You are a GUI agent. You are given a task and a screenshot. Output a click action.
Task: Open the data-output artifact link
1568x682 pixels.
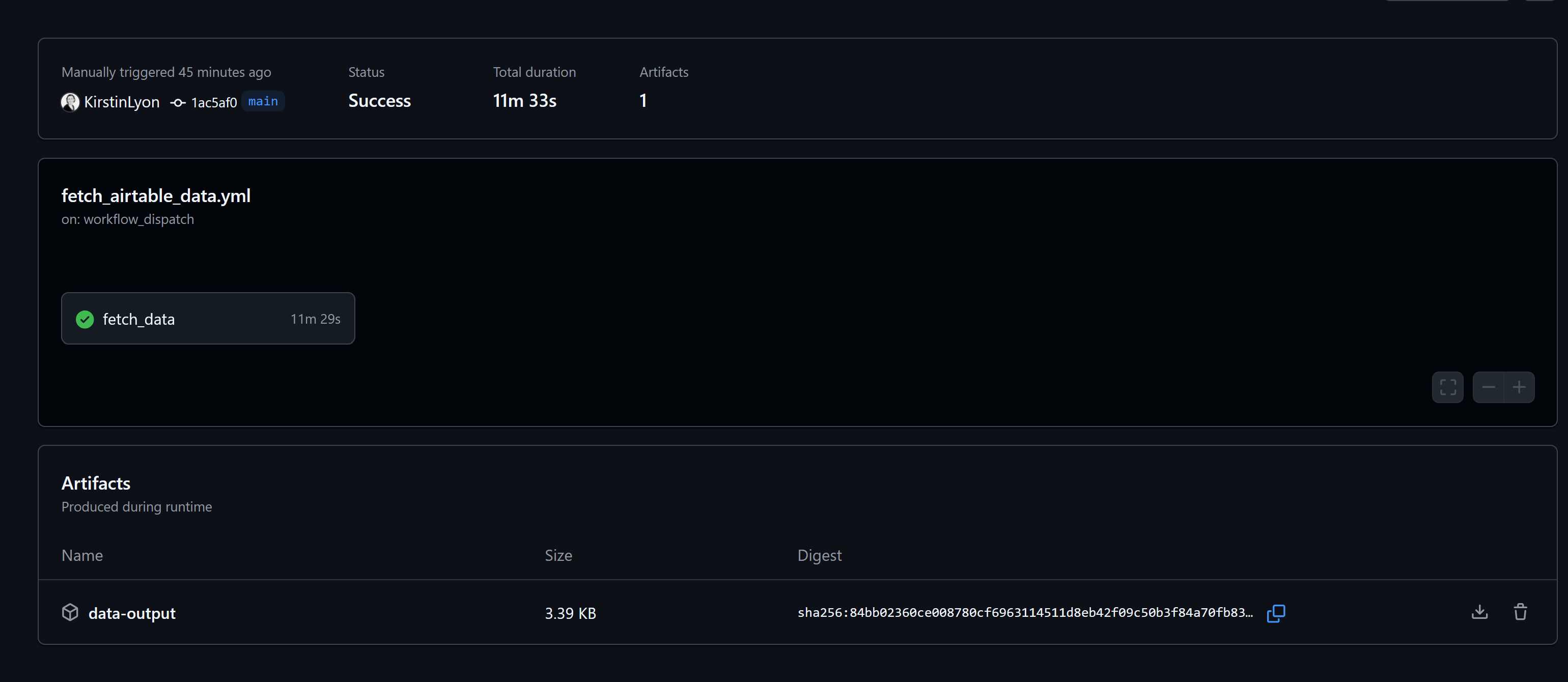point(131,613)
